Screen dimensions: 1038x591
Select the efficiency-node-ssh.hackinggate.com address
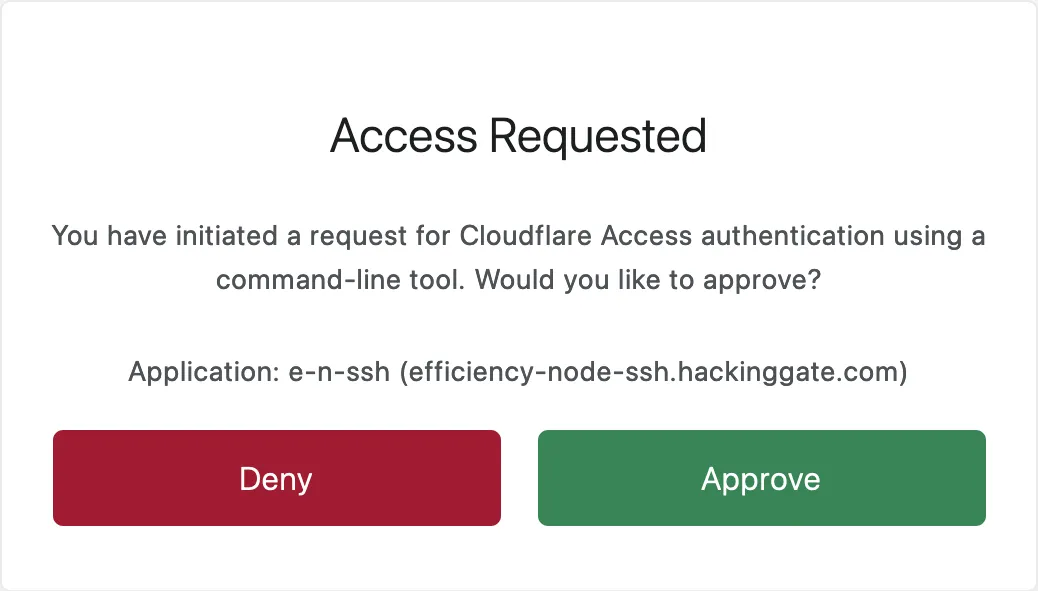click(649, 371)
